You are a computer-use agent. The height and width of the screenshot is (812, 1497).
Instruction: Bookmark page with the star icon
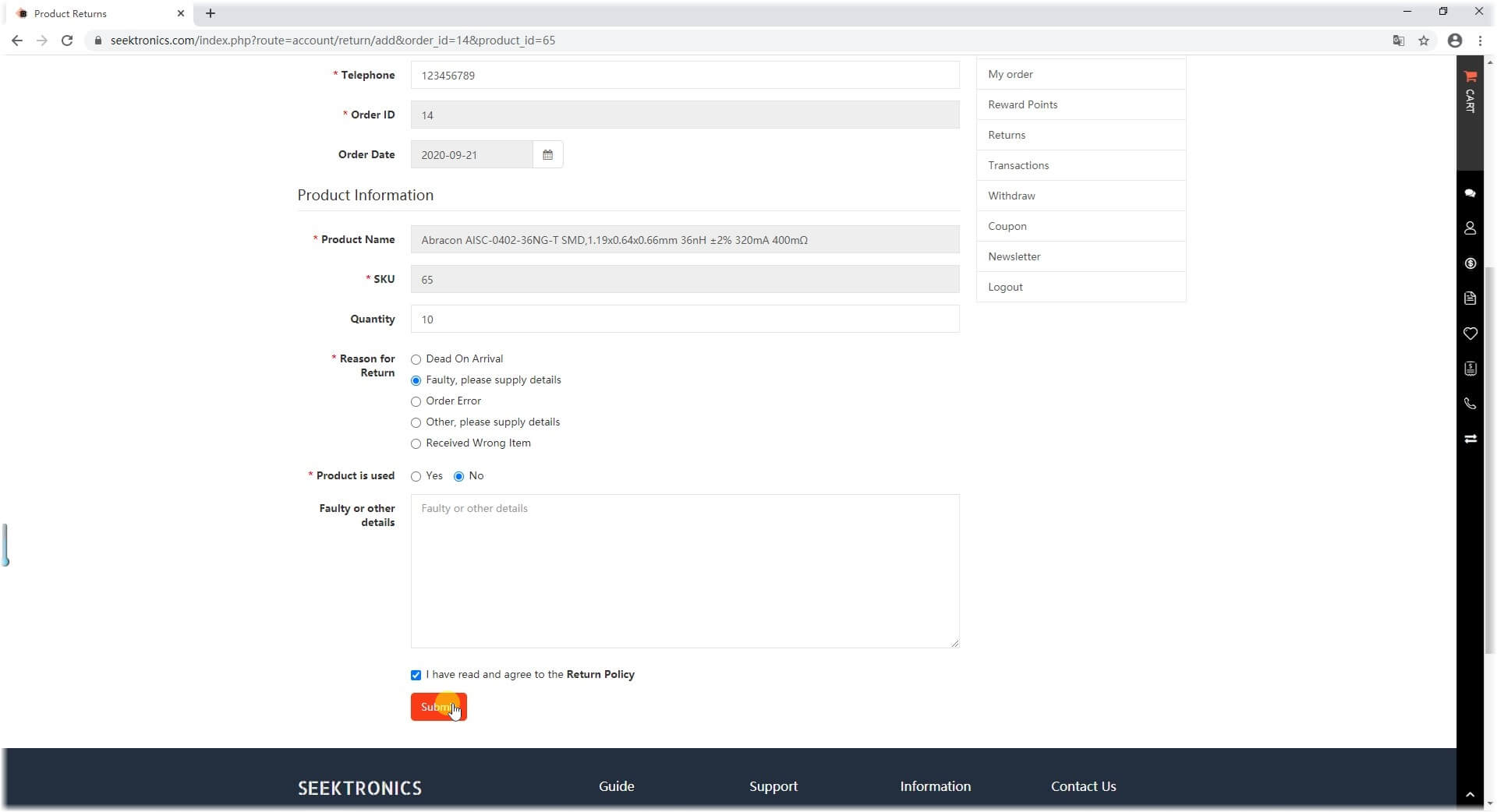[x=1424, y=41]
